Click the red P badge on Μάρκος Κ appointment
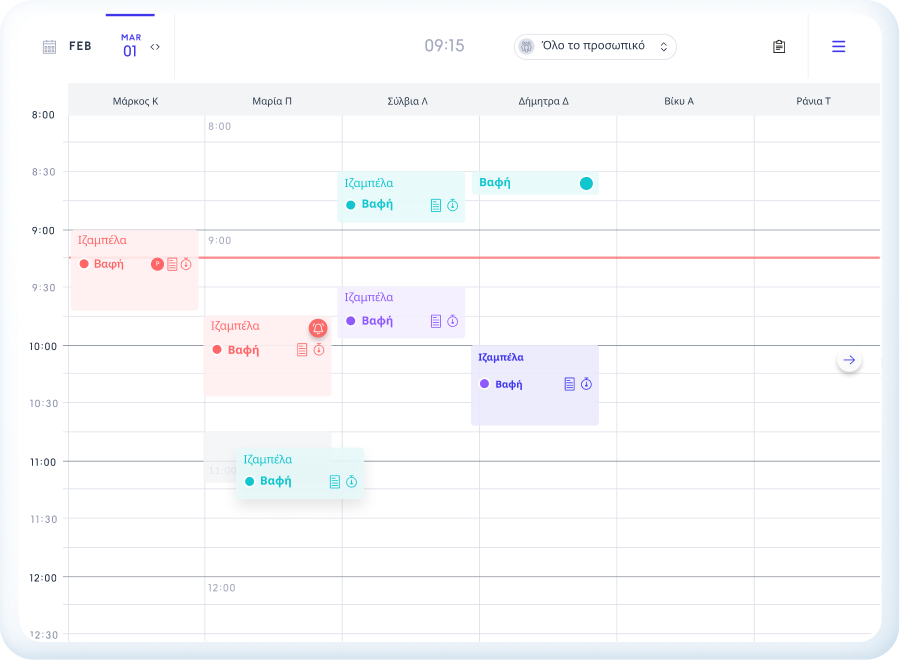Screen dimensions: 900x660 (157, 264)
